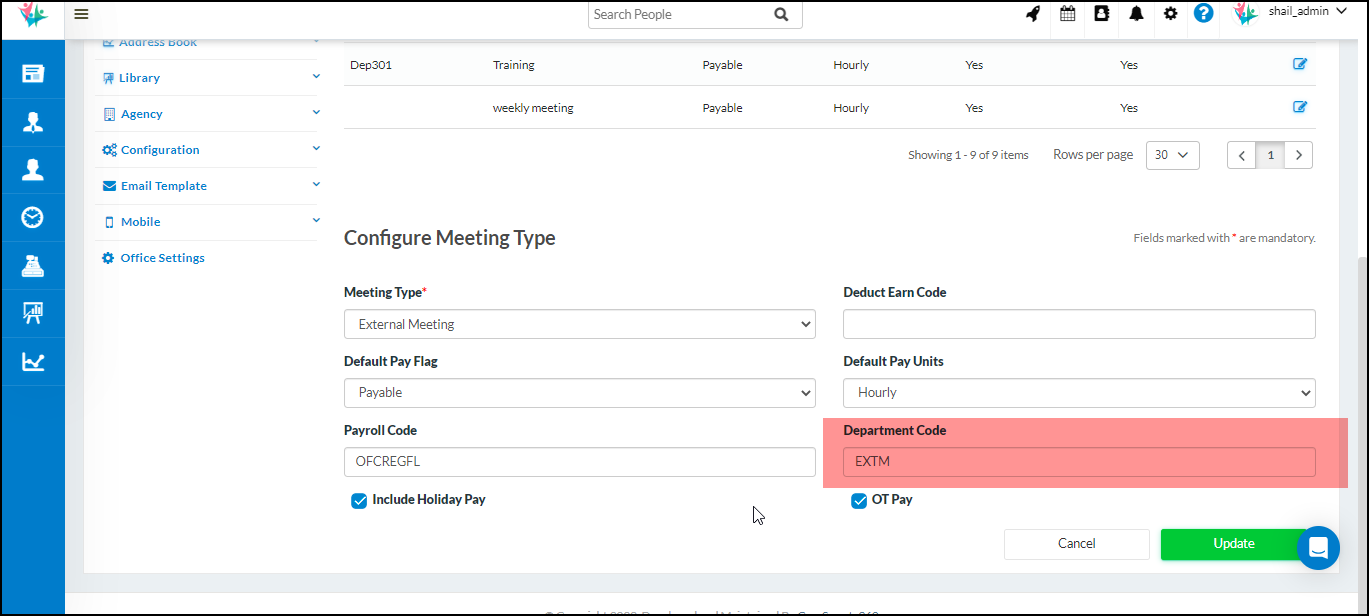Open the settings gear icon in header
Viewport: 1369px width, 616px height.
point(1170,14)
